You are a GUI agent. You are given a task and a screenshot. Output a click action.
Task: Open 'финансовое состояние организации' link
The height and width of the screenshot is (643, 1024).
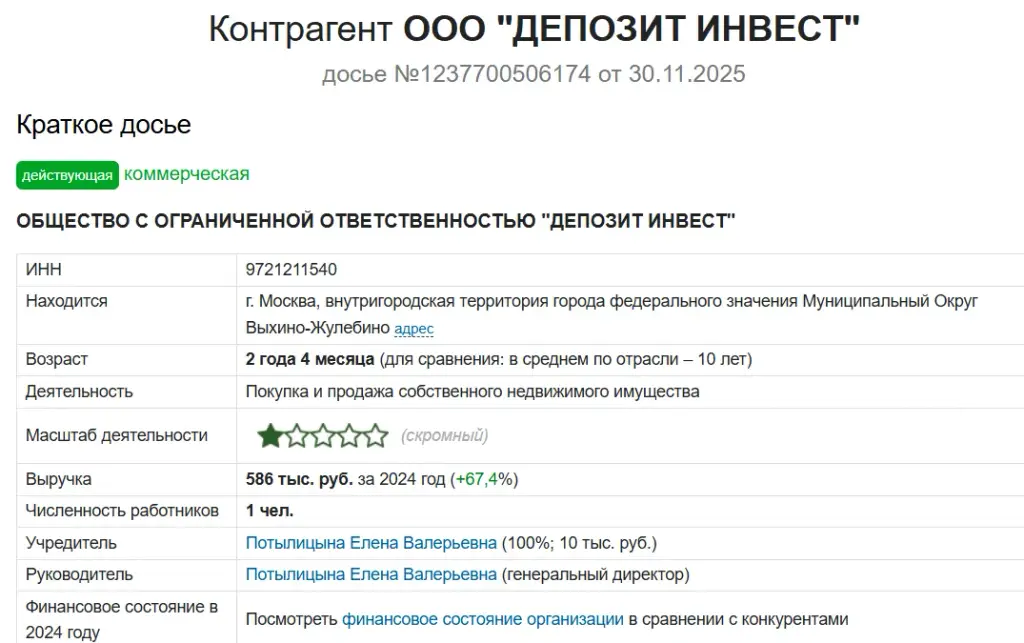click(483, 619)
